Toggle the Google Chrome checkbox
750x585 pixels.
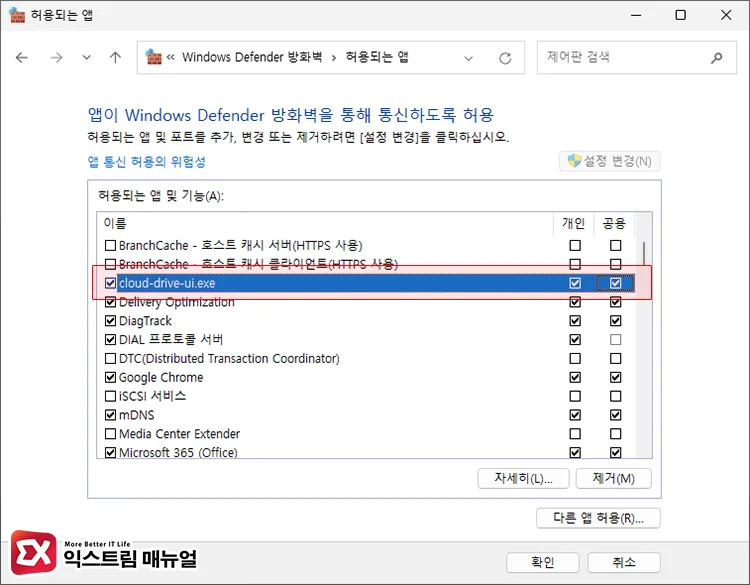(x=111, y=378)
